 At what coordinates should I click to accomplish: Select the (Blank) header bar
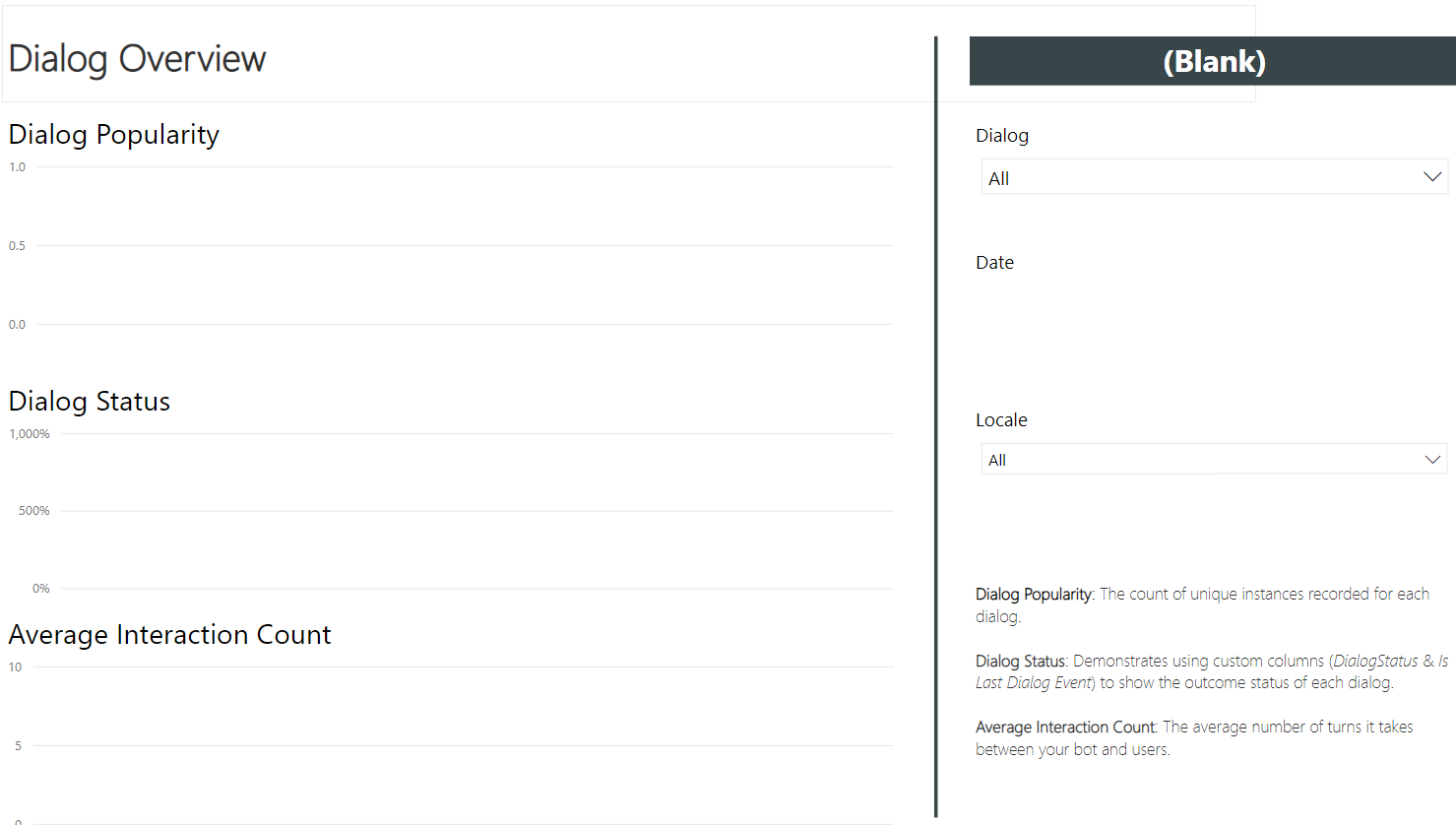tap(1213, 60)
